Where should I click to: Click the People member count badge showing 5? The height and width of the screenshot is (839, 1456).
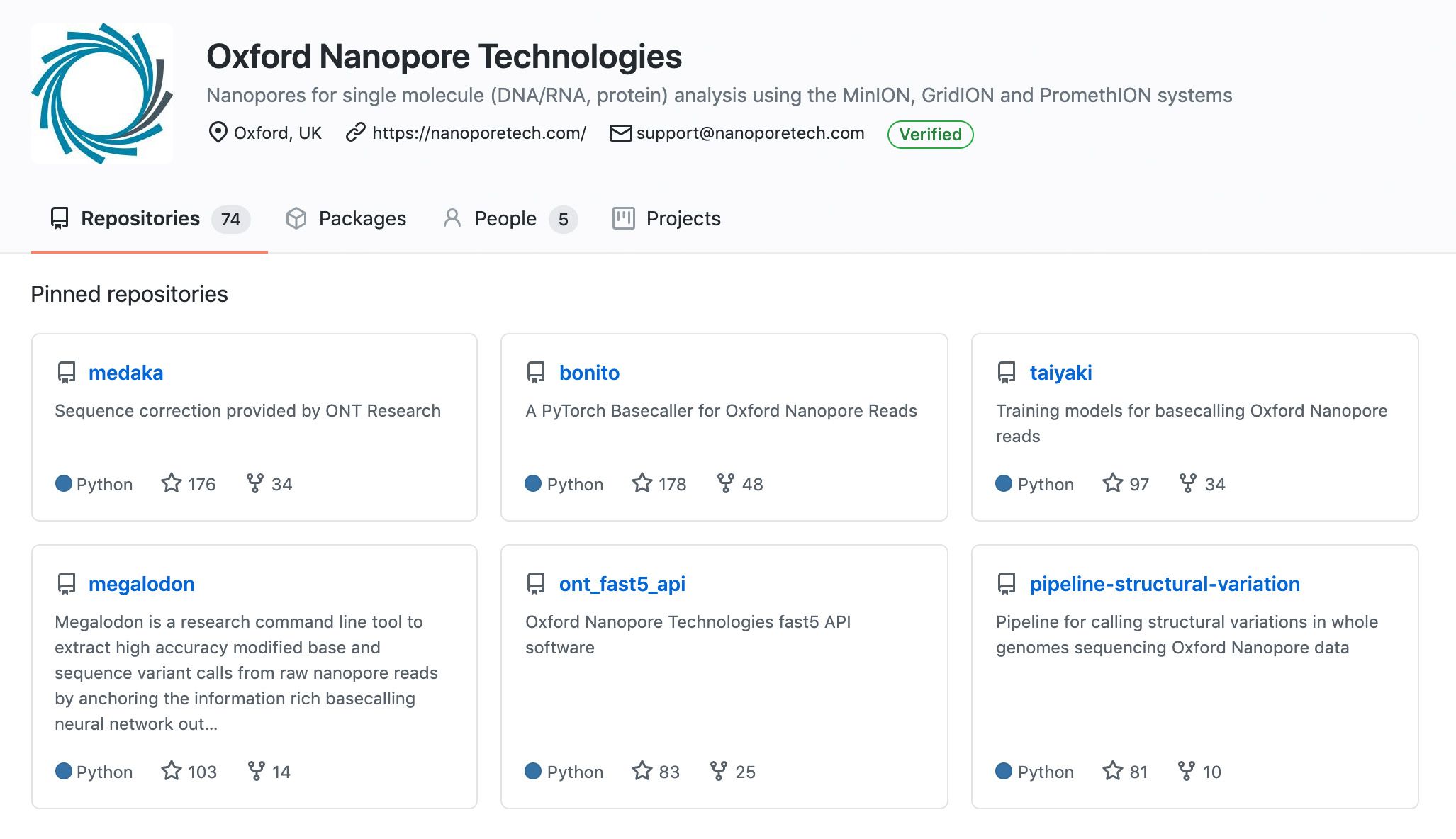tap(564, 220)
